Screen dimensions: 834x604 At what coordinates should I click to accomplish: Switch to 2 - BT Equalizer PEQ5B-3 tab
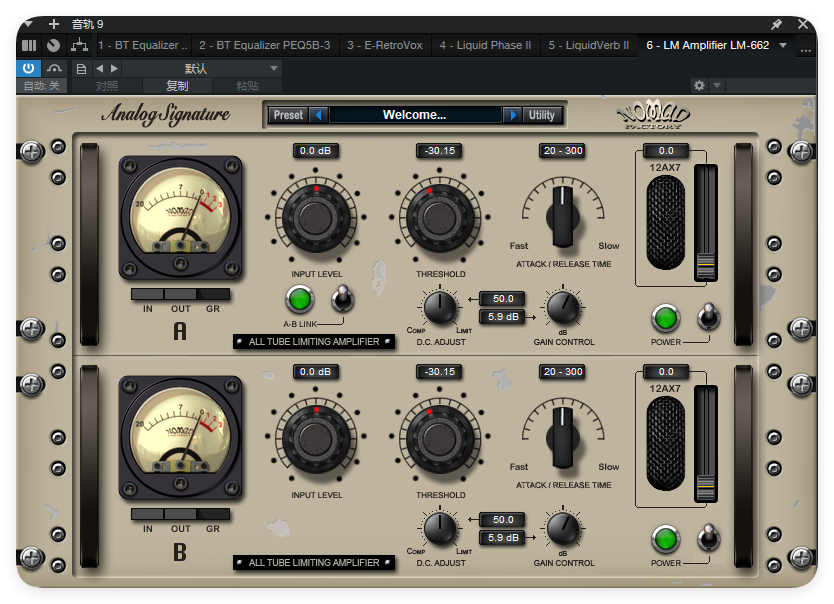pos(264,45)
